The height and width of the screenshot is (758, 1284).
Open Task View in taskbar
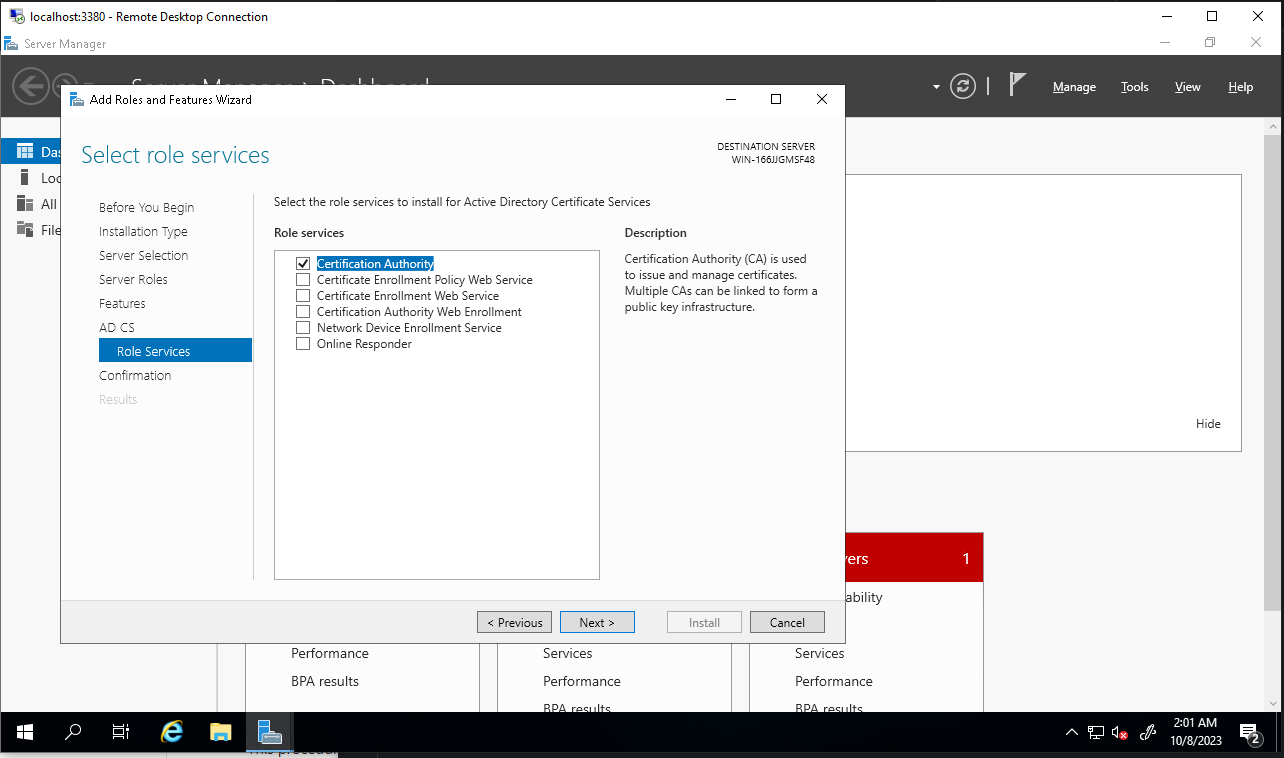[x=121, y=732]
